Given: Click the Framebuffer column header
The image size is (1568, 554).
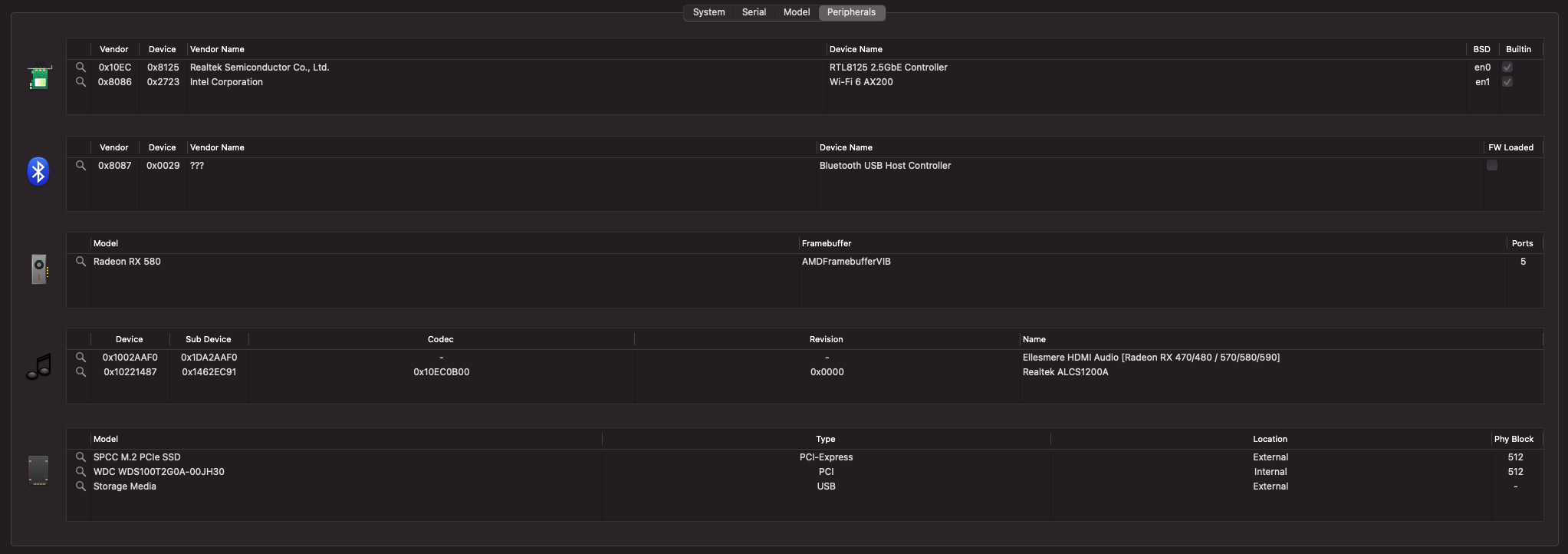Looking at the screenshot, I should (x=827, y=243).
